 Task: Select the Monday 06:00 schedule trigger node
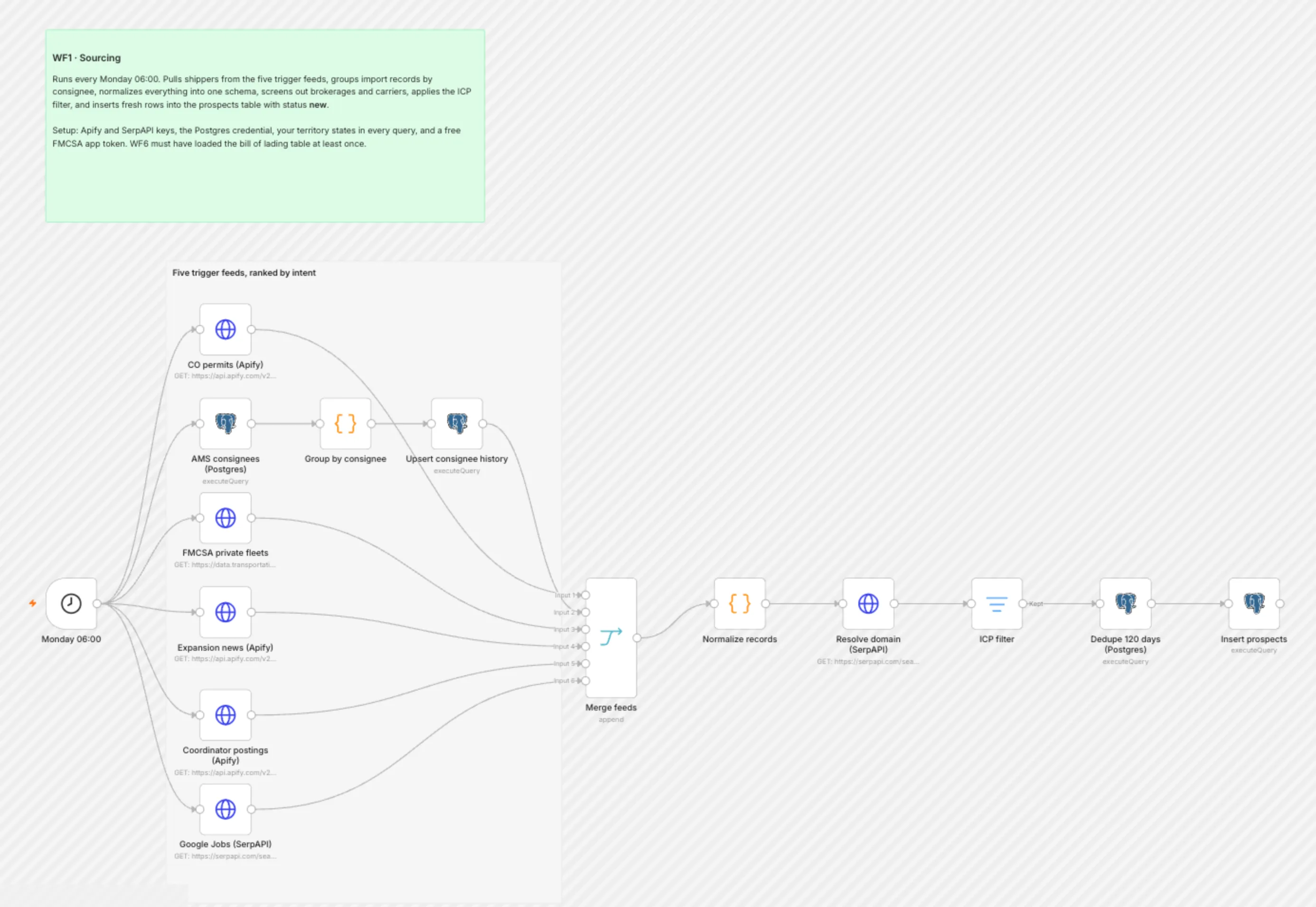71,604
